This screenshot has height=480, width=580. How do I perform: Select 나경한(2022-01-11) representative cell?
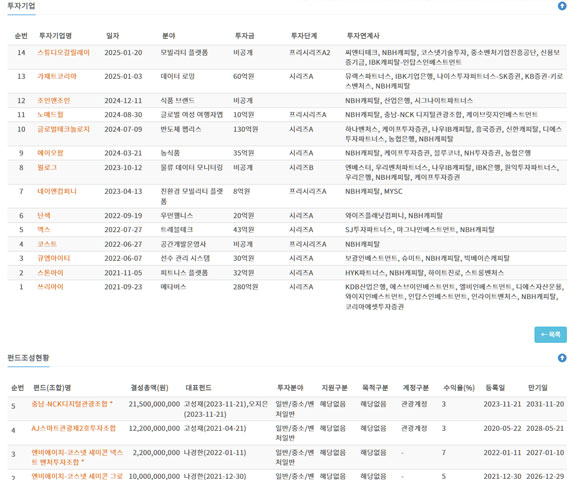pos(215,453)
